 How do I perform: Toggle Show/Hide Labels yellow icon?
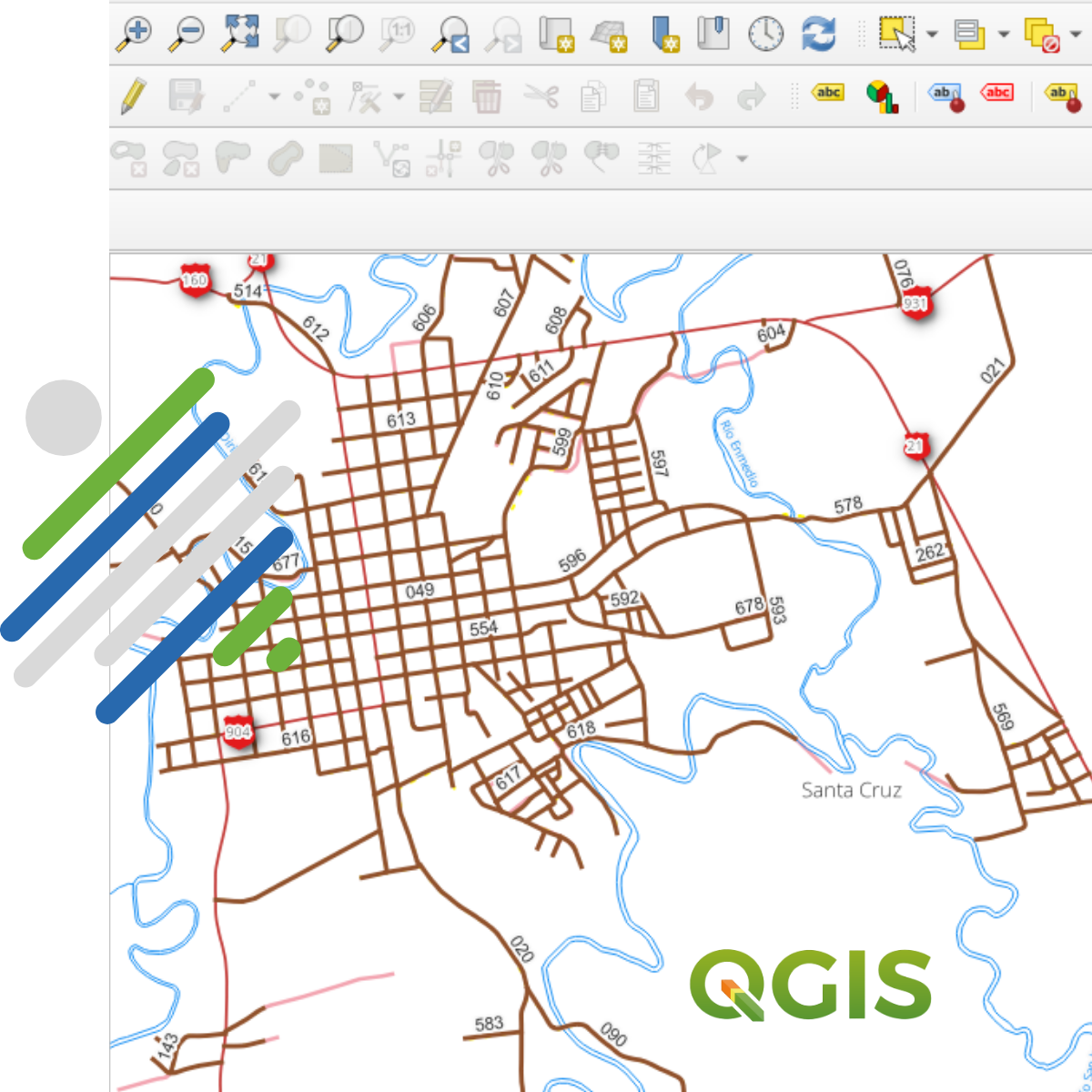[1062, 96]
